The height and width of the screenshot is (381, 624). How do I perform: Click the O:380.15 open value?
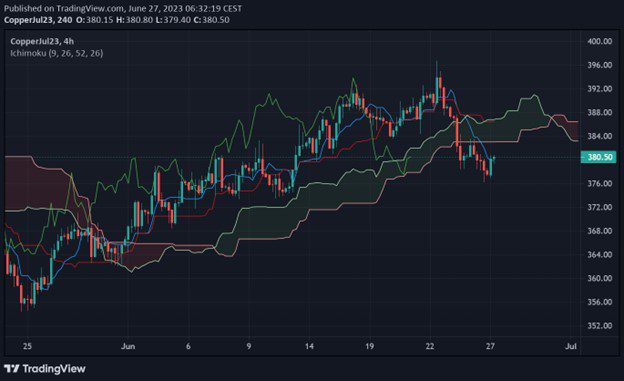click(x=95, y=20)
